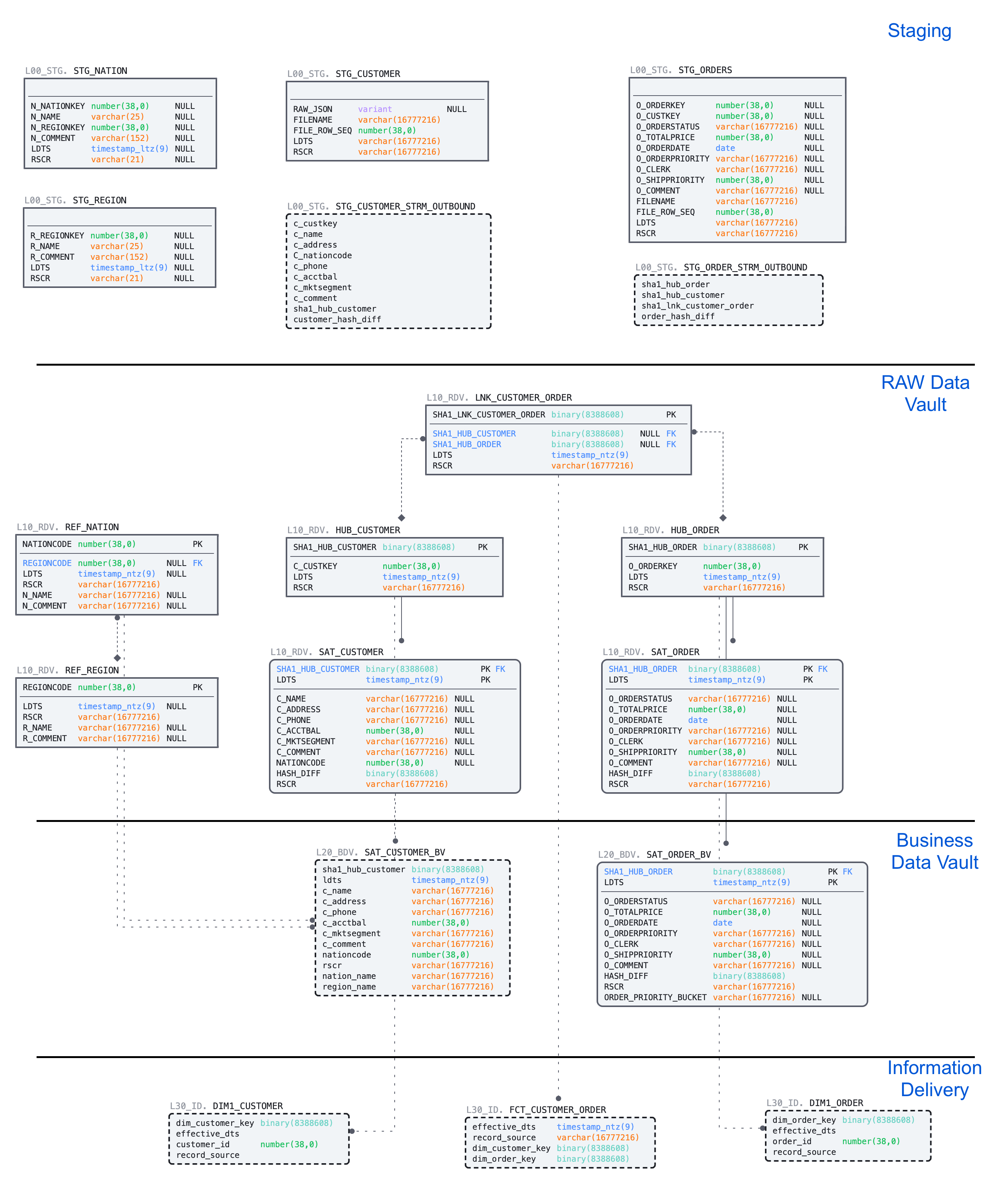This screenshot has width=1008, height=1199.
Task: Select SHA1_HUB_CUSTOMER foreign key in LNK_CUSTOMER_ORDER
Action: click(474, 433)
